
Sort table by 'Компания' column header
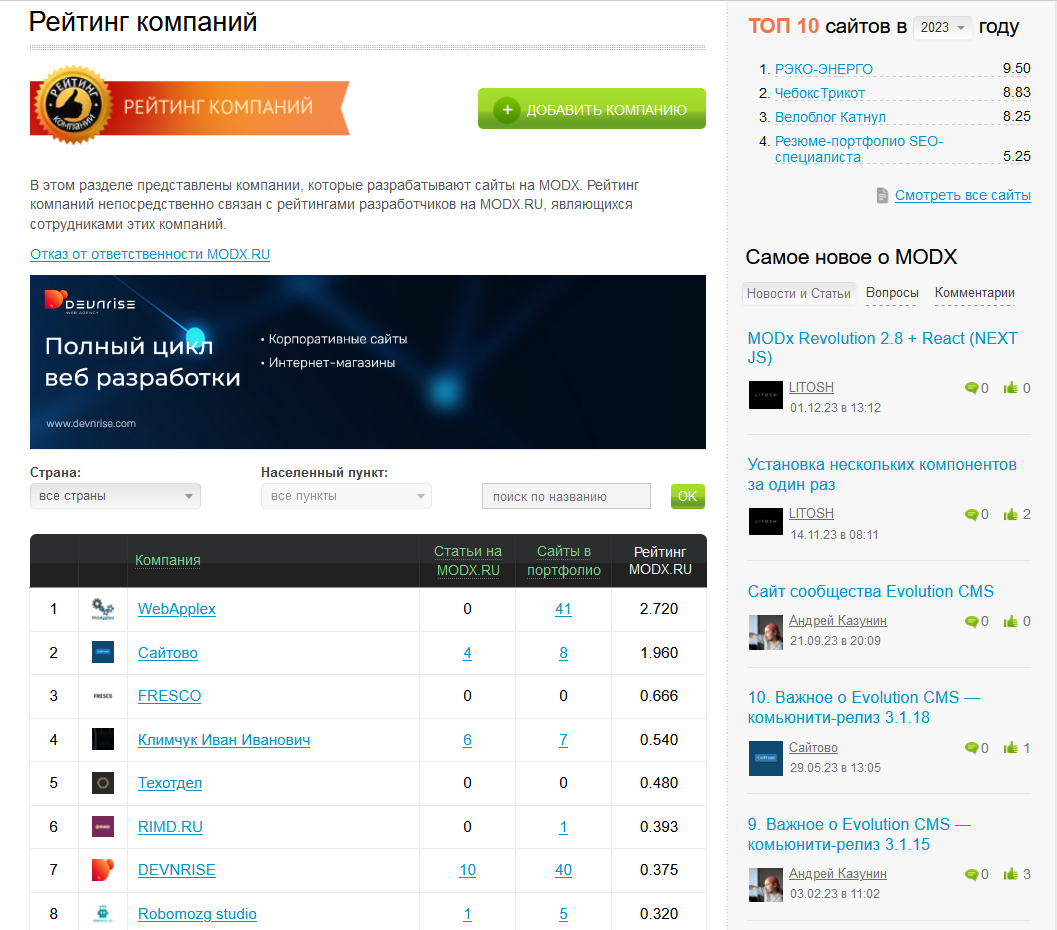click(x=167, y=560)
